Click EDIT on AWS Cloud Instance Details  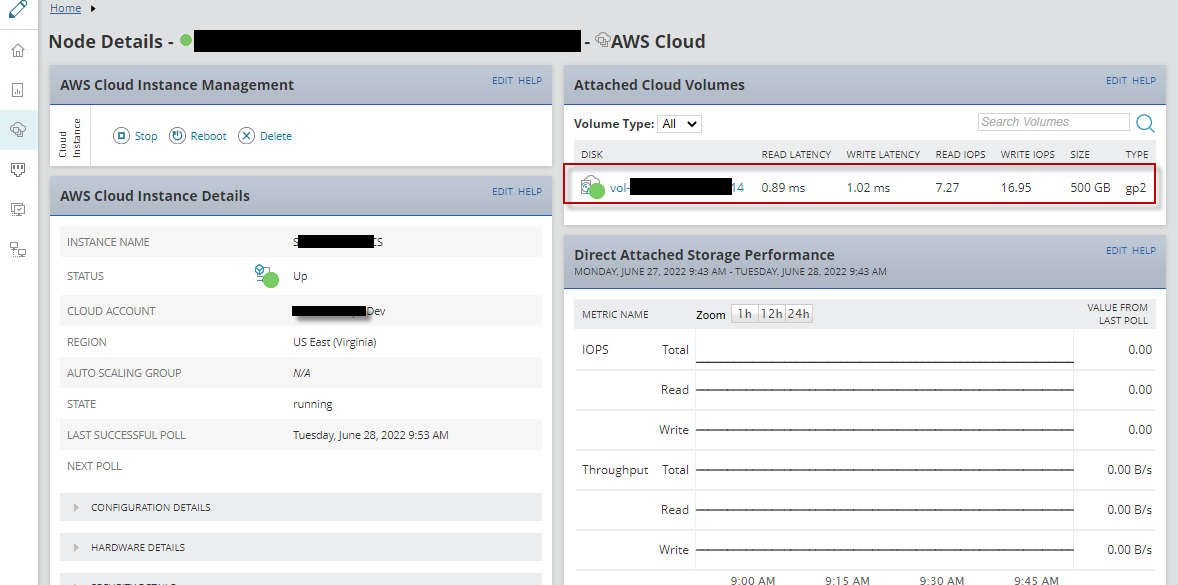pyautogui.click(x=502, y=191)
